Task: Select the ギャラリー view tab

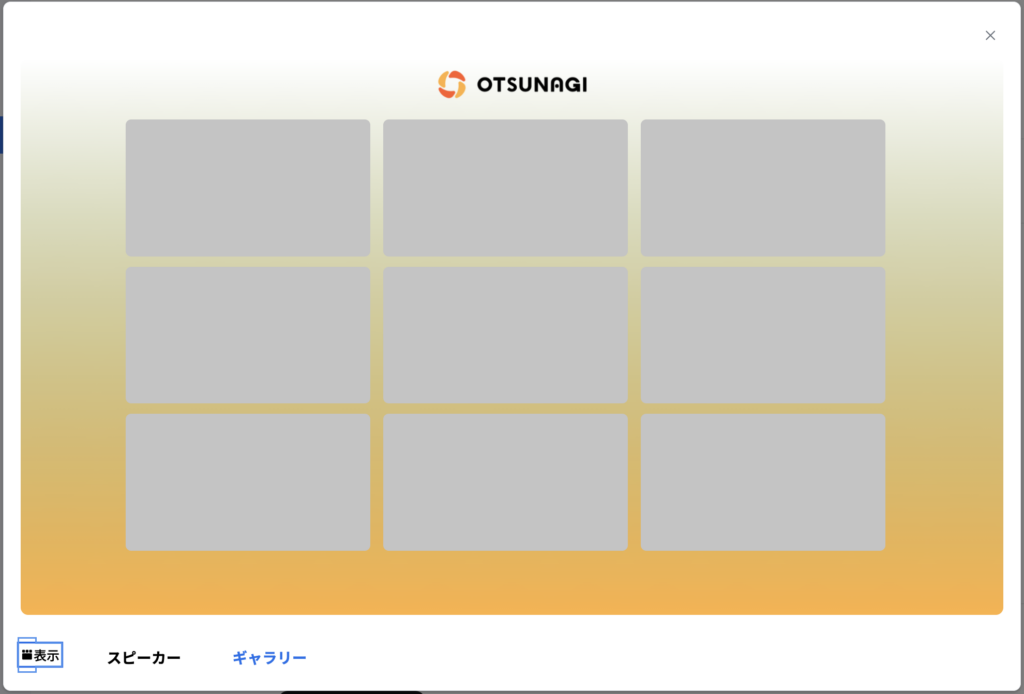Action: point(269,658)
